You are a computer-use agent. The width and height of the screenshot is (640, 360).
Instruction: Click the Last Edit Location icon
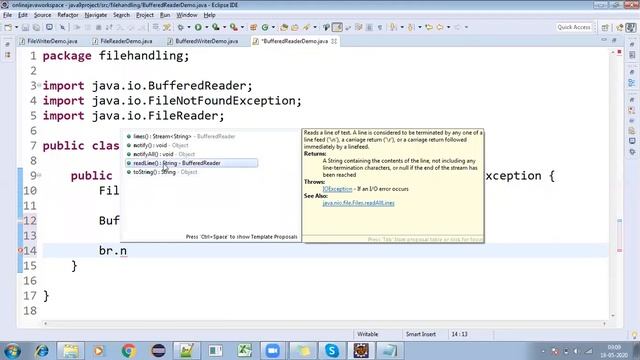(429, 27)
